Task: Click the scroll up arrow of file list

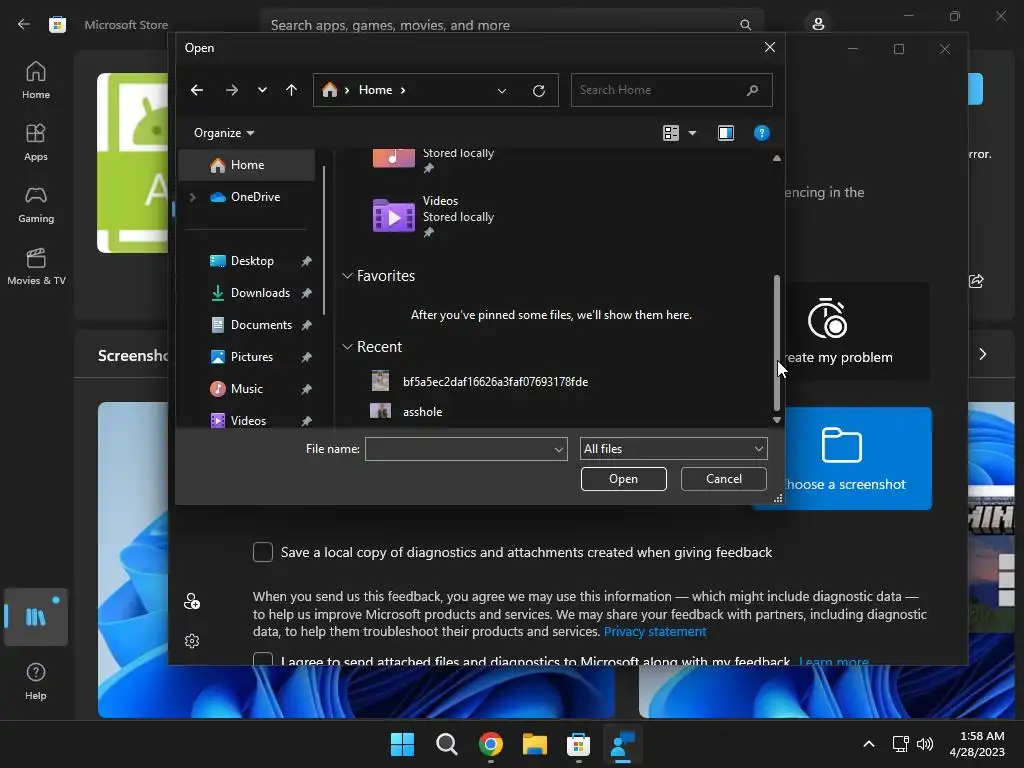Action: 776,158
